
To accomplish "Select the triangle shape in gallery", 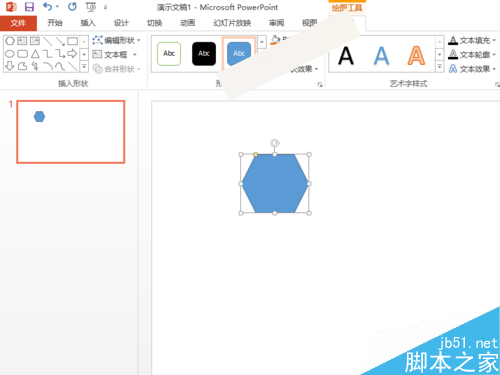I will 35,54.
